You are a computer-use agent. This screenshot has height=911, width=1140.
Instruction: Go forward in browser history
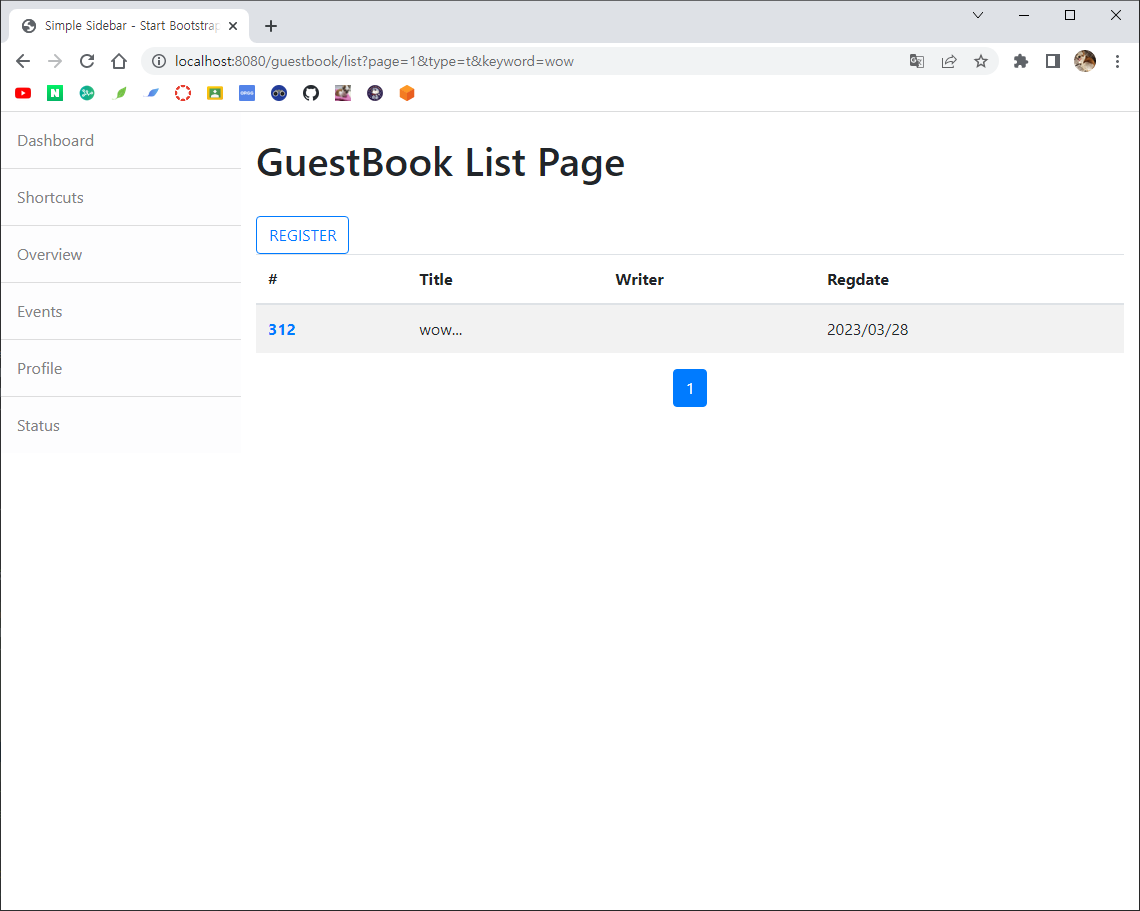(x=55, y=61)
